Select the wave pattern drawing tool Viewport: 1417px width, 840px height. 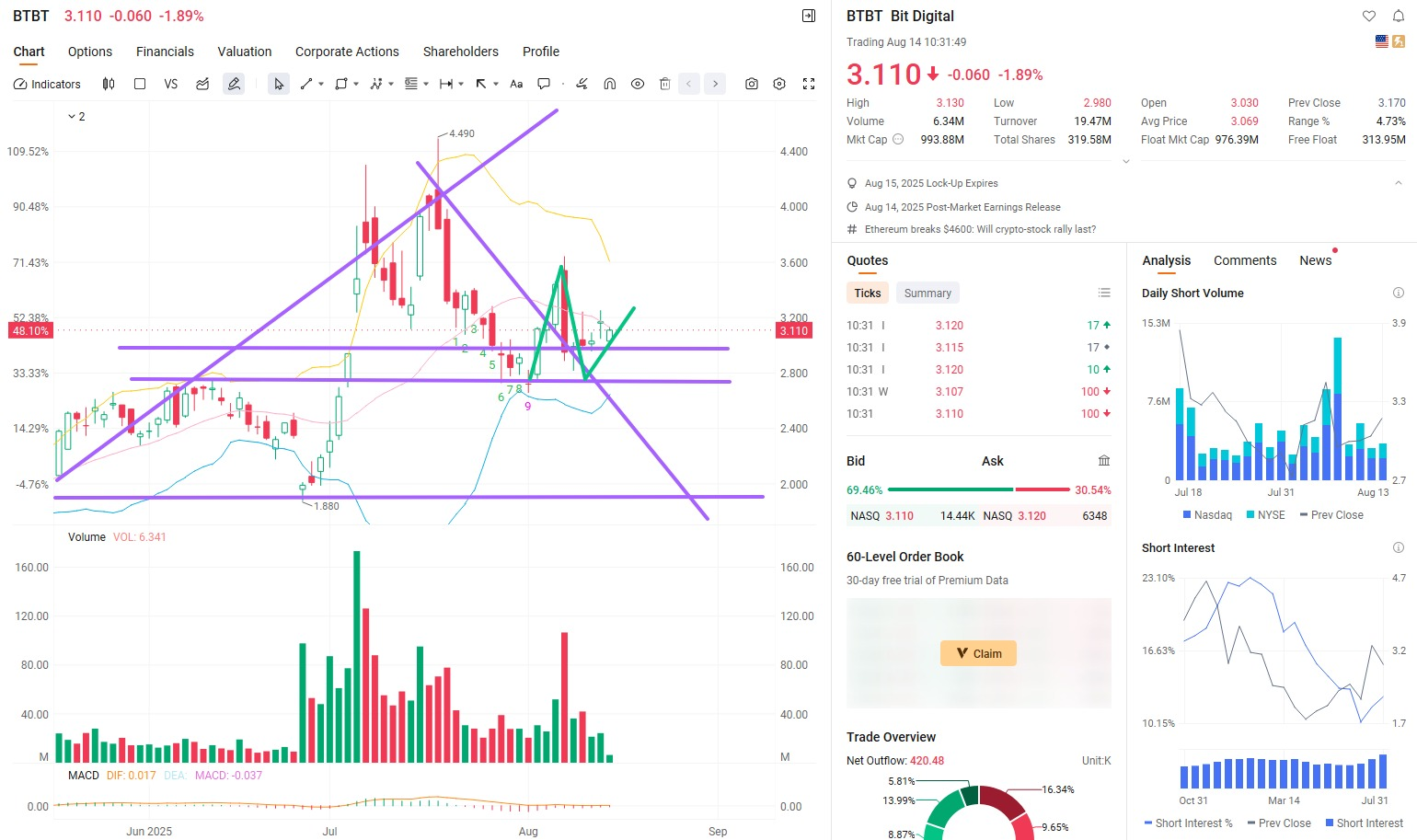376,84
